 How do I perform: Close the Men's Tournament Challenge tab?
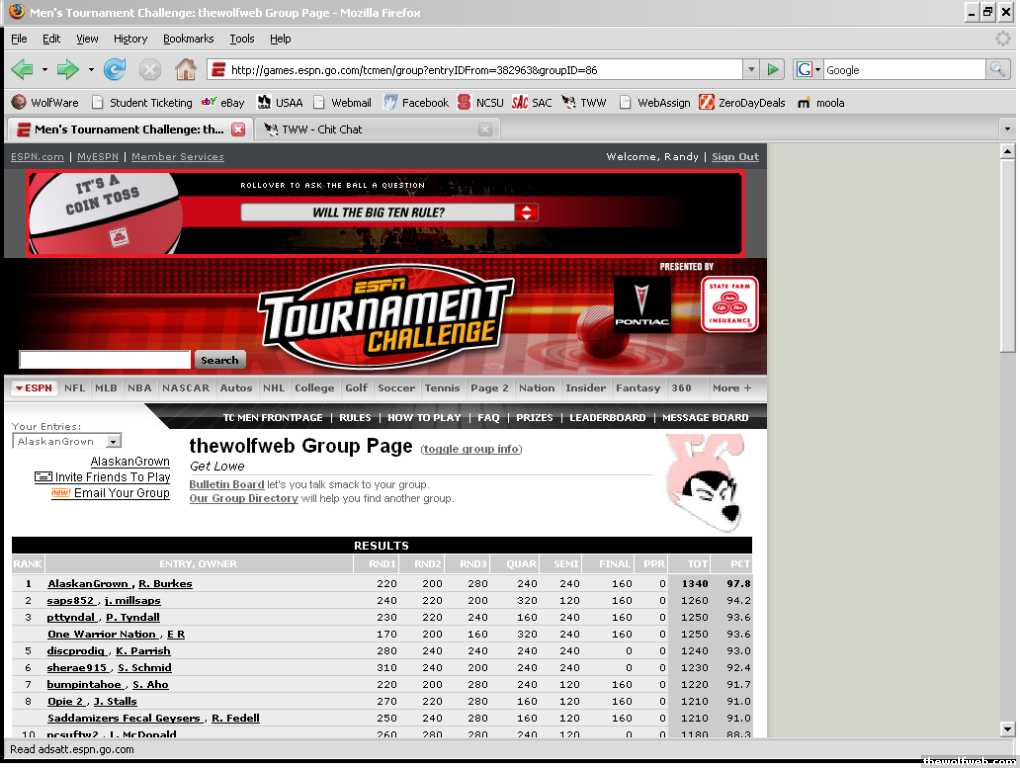(238, 129)
